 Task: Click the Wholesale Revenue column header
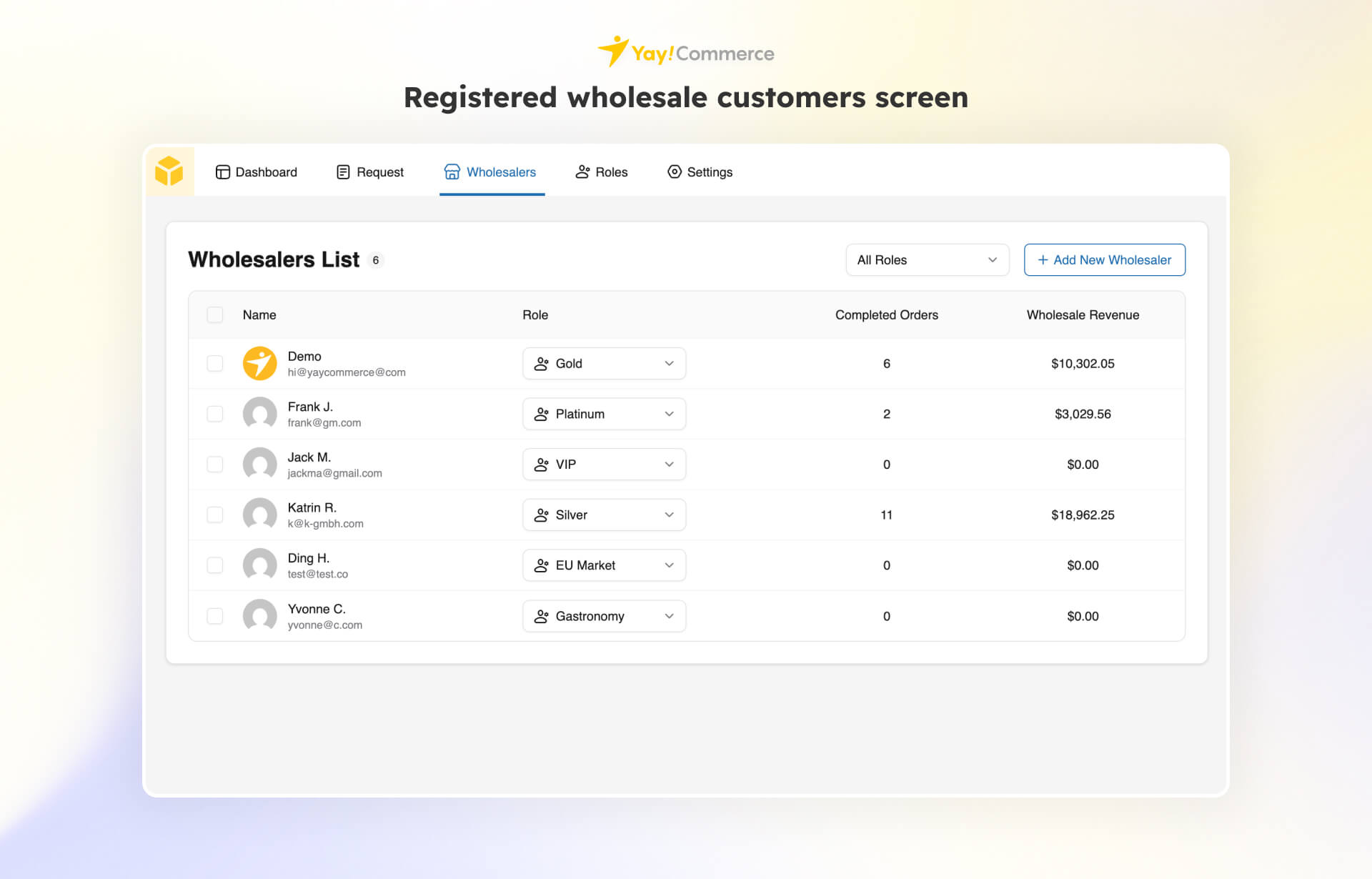(1083, 315)
